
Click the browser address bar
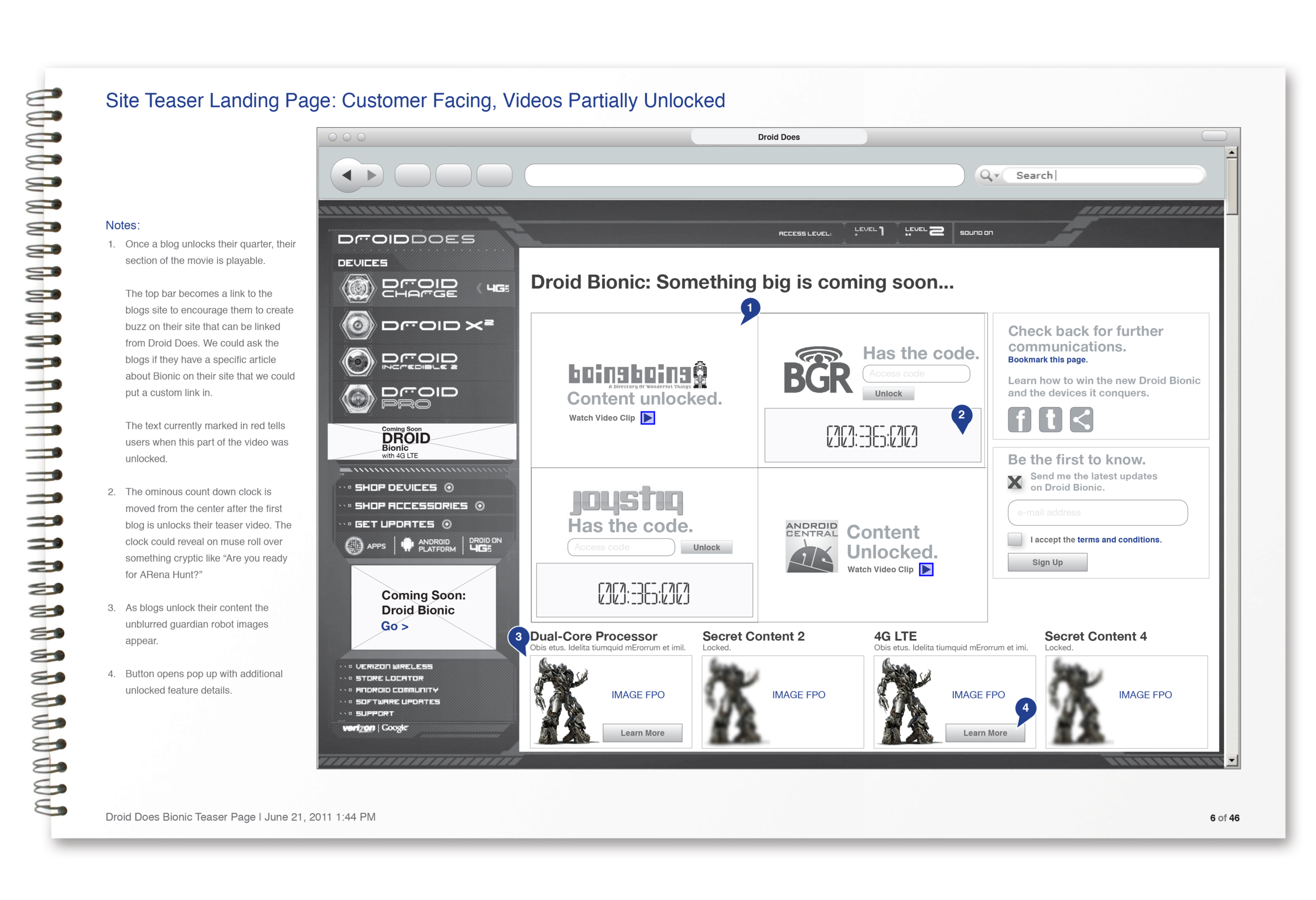744,175
